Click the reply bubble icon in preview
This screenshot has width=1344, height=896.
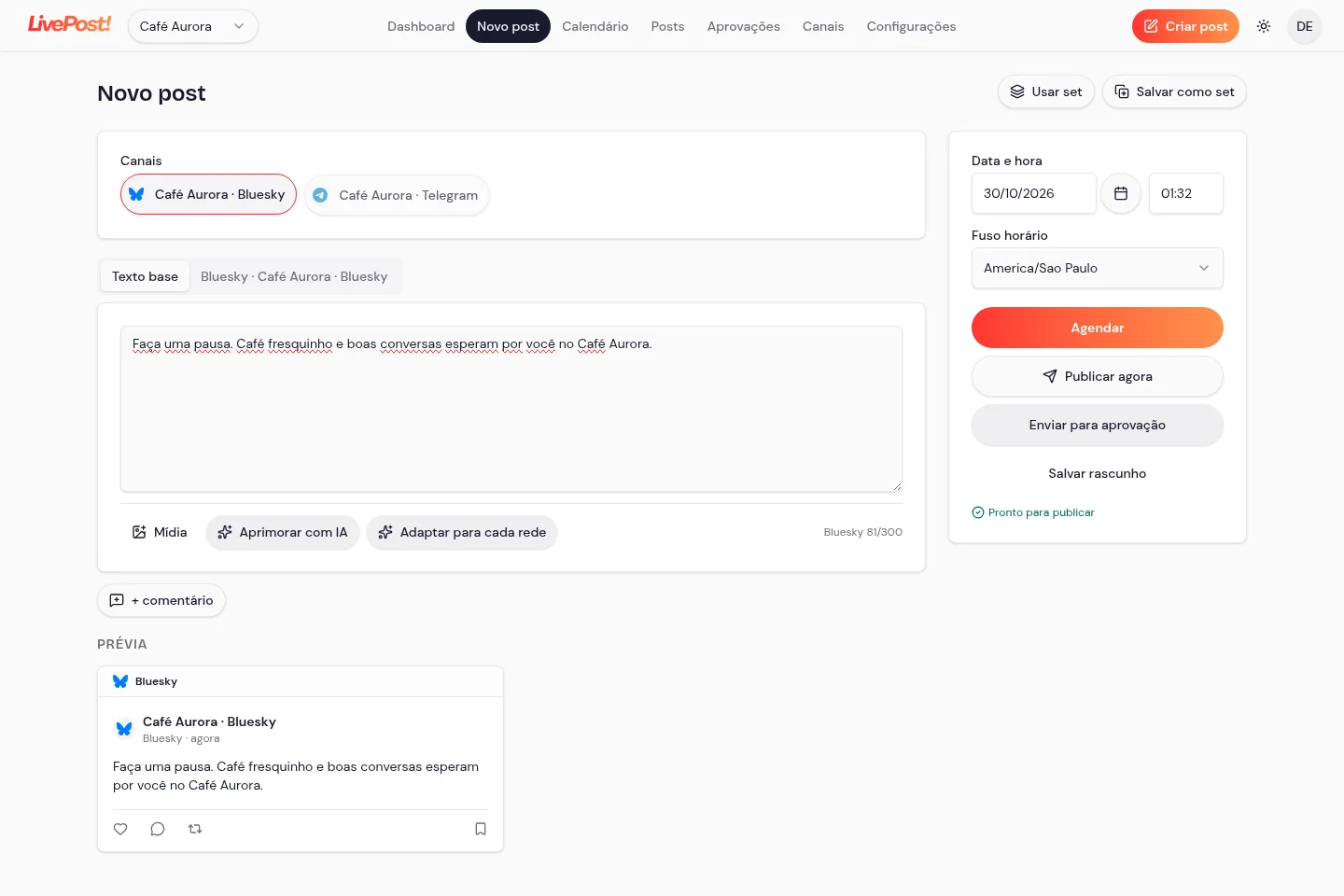pyautogui.click(x=158, y=829)
